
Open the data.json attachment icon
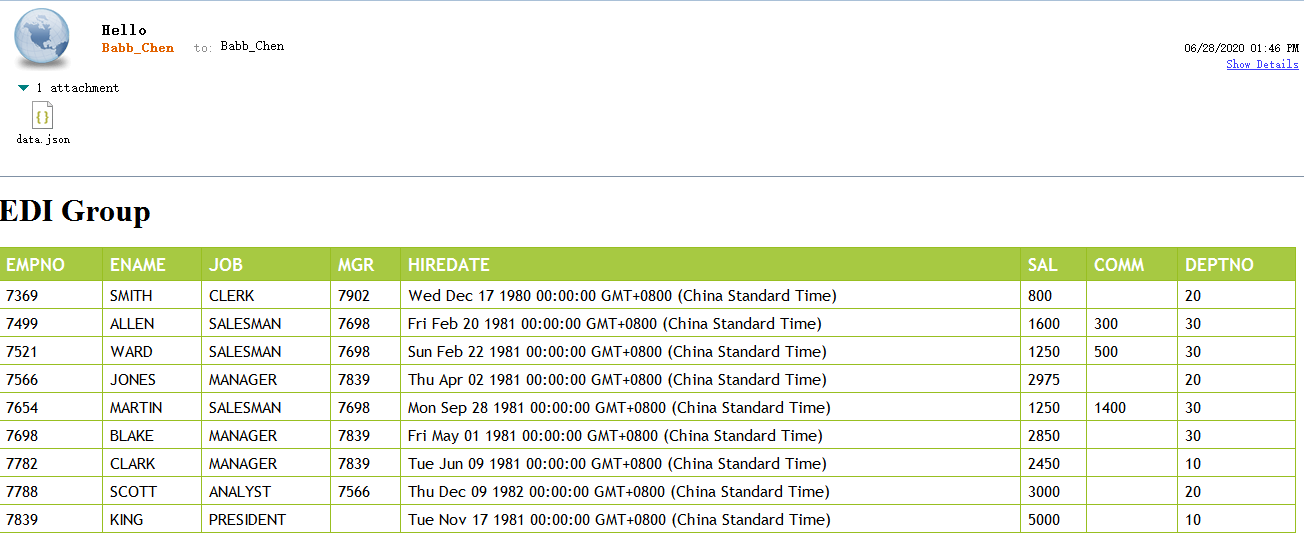click(42, 116)
